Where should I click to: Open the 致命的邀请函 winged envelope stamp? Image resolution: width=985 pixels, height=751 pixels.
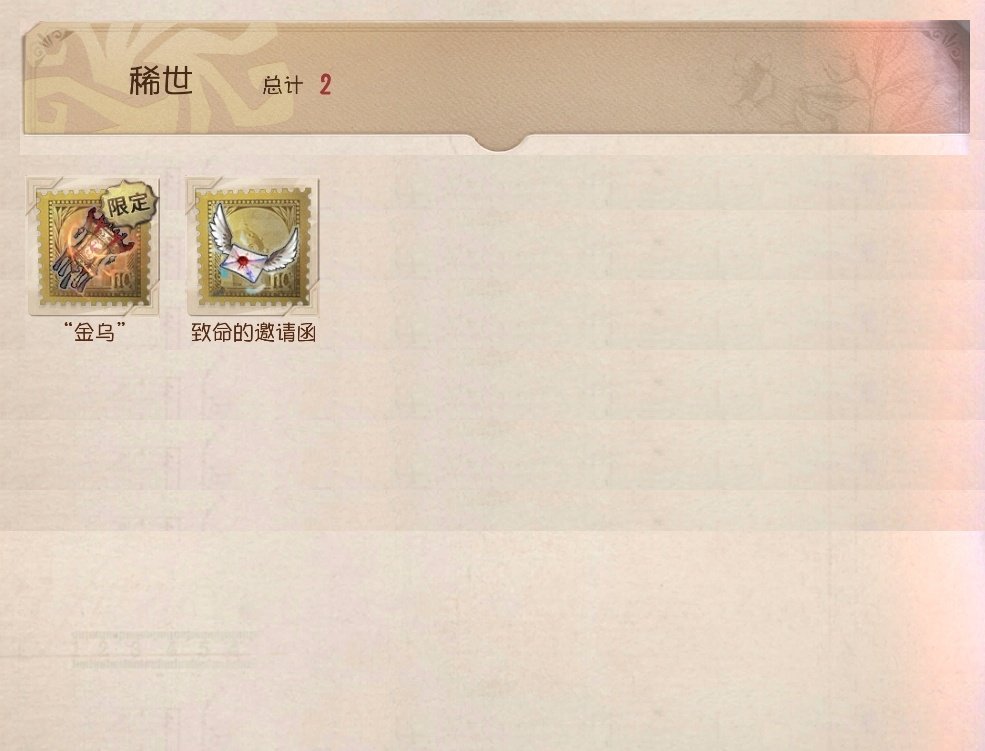pyautogui.click(x=253, y=246)
